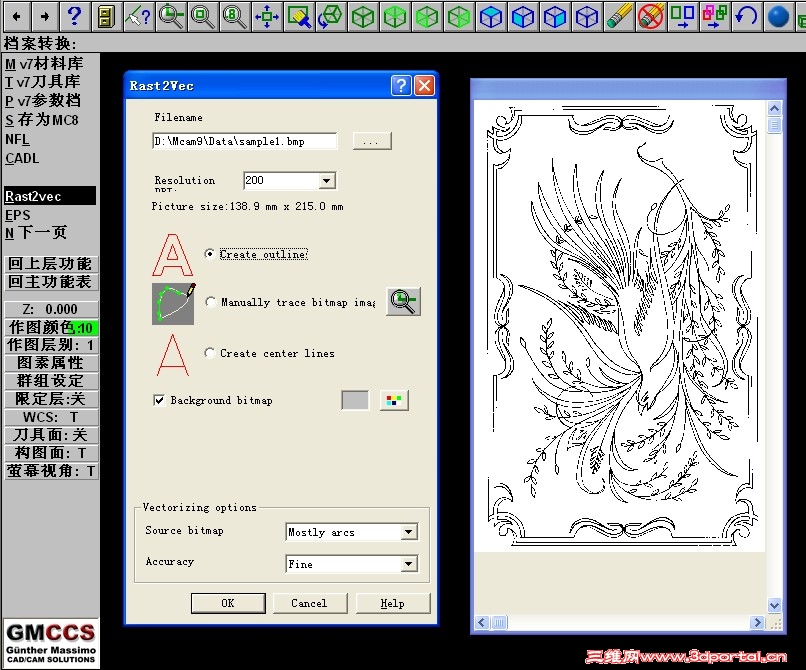The image size is (806, 670).
Task: Click the Z: 0.000 depth setting
Action: [x=50, y=309]
